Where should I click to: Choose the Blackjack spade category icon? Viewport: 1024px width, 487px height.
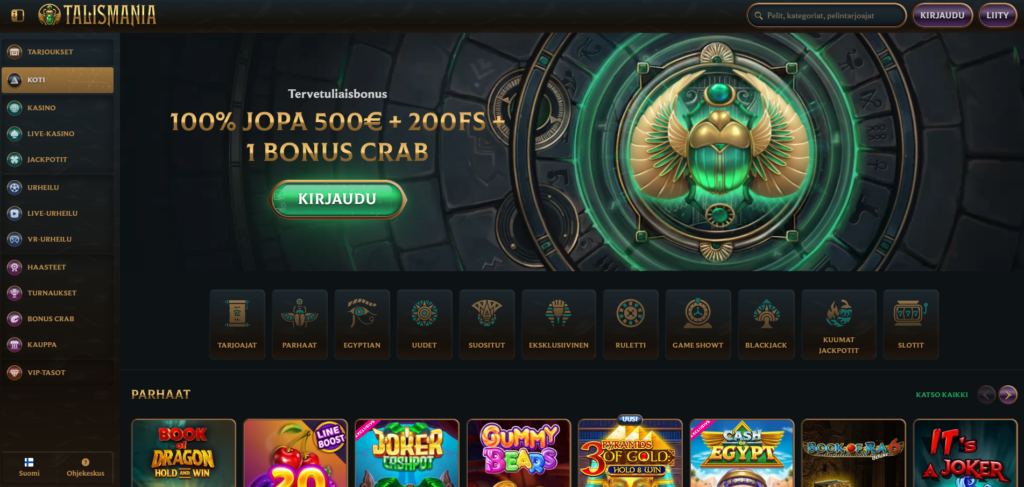pos(766,324)
